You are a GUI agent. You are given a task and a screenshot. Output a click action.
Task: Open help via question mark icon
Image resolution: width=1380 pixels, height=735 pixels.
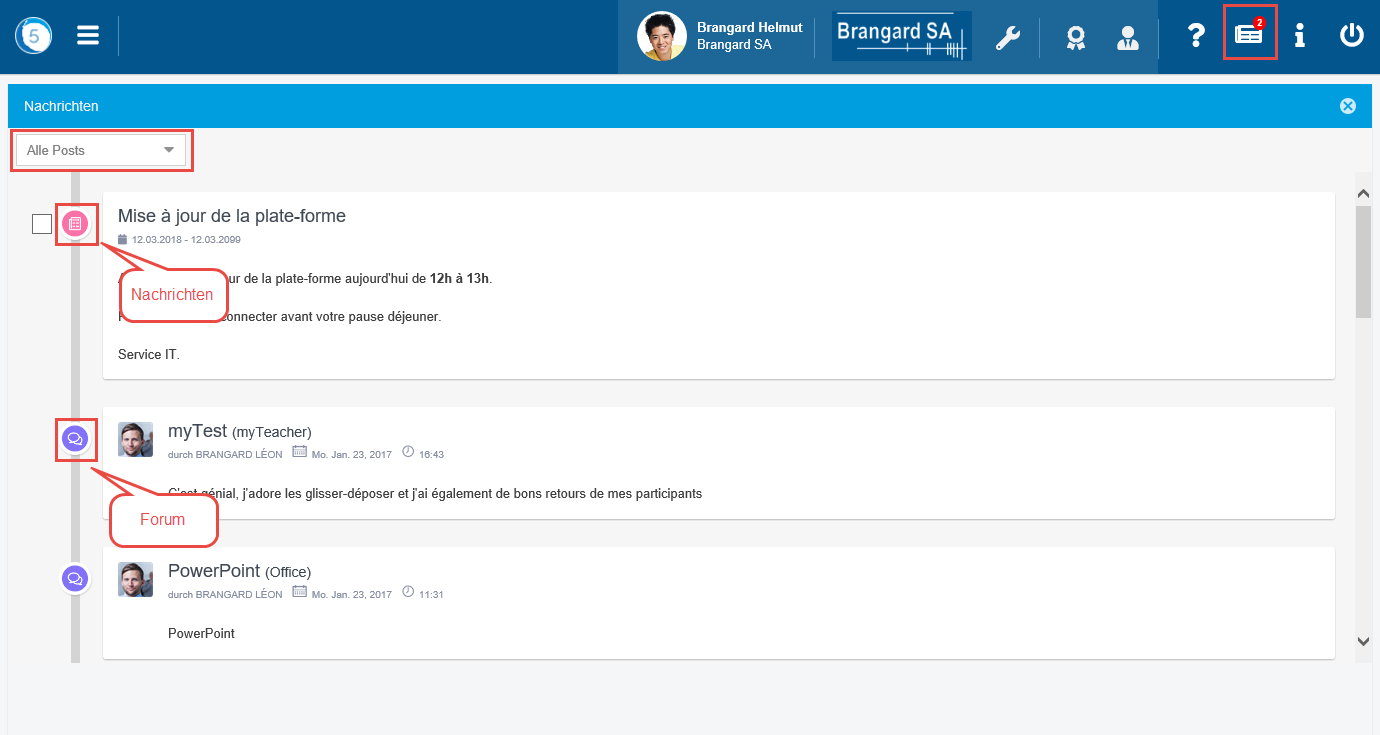[x=1195, y=36]
